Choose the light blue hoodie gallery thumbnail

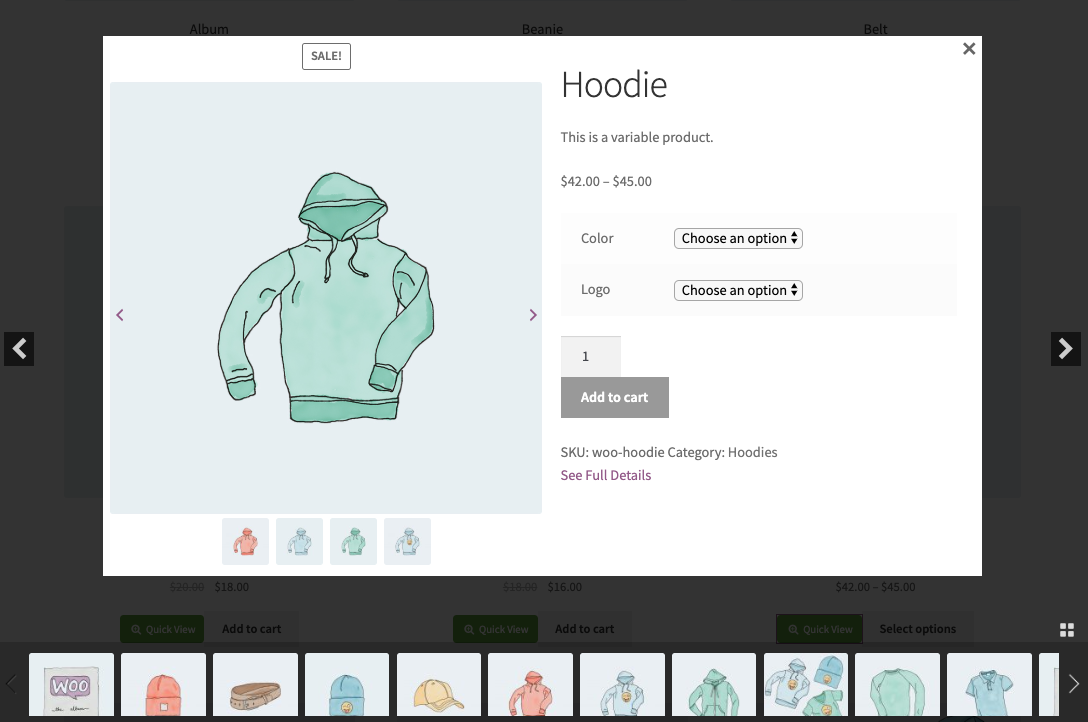[299, 541]
